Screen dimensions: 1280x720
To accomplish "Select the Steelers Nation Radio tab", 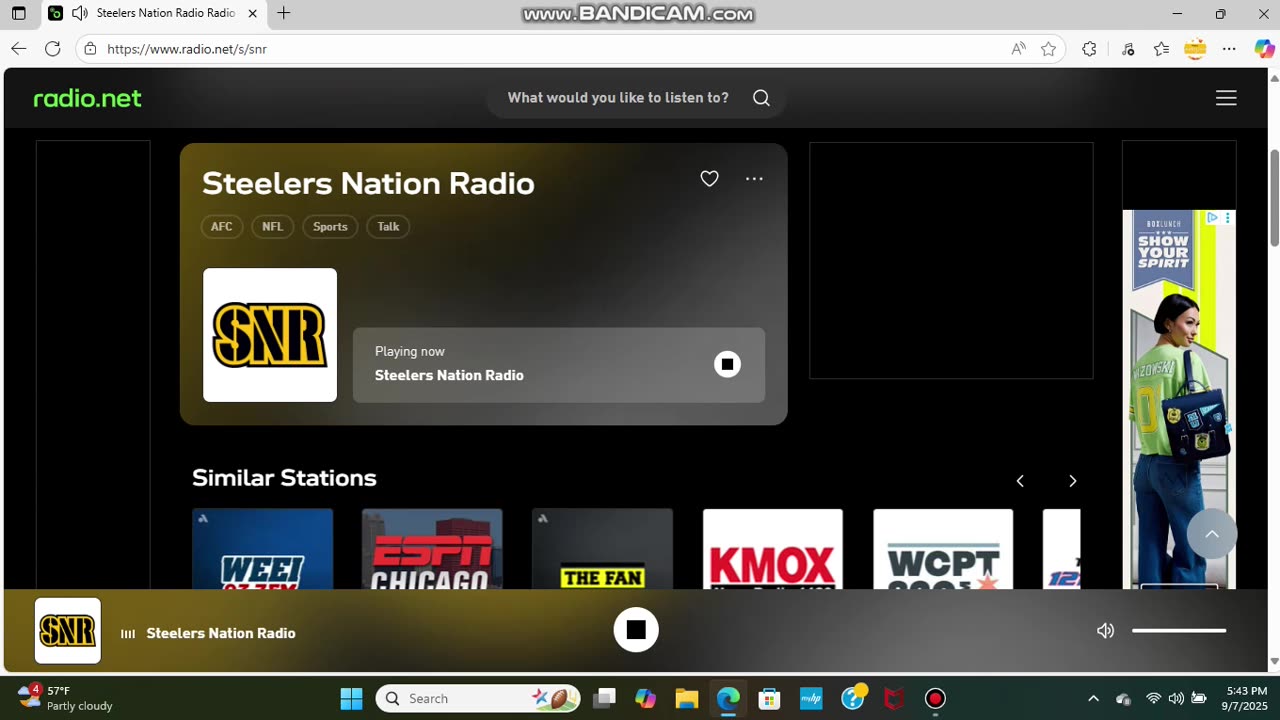I will click(154, 13).
